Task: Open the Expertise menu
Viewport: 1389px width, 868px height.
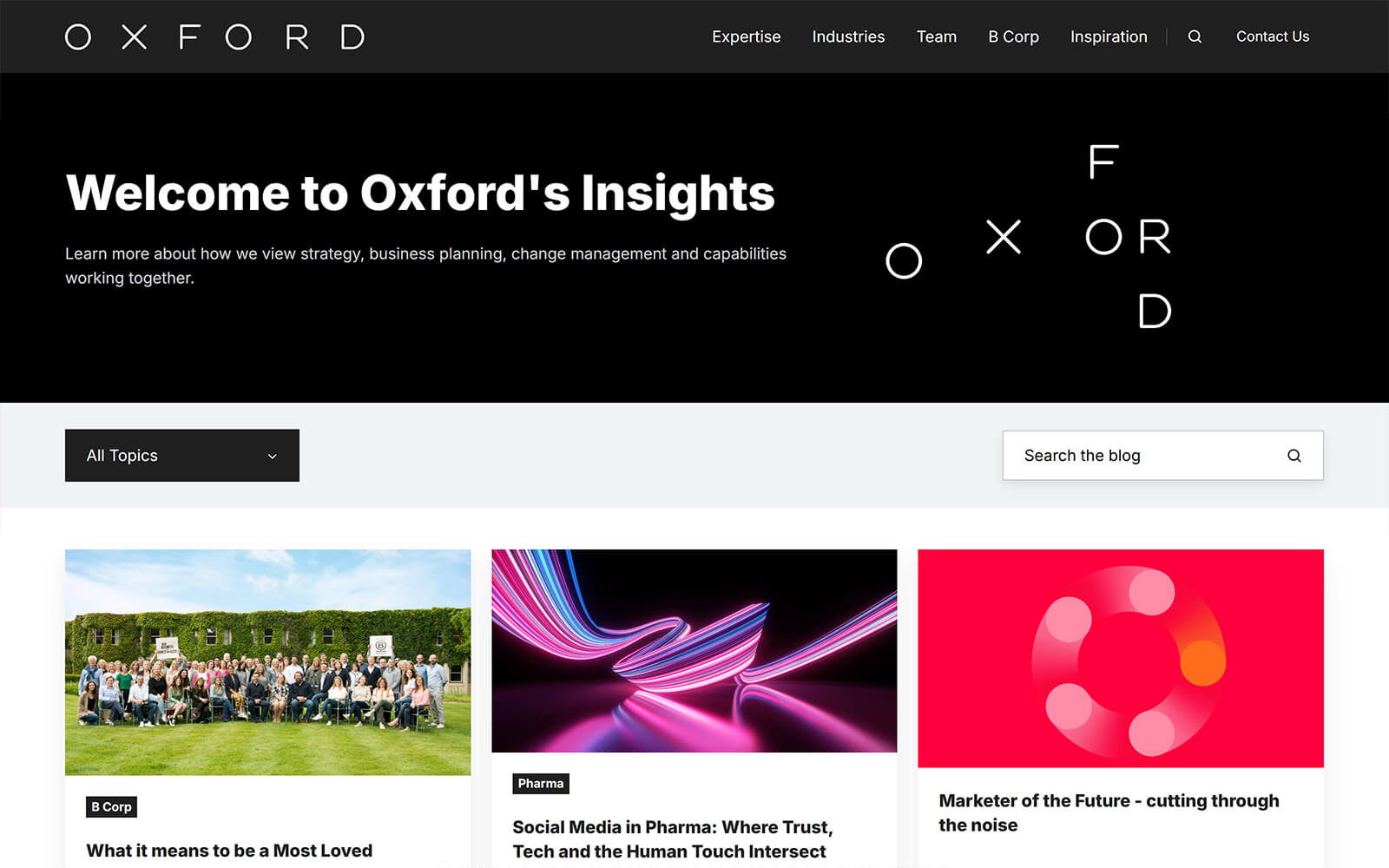Action: tap(746, 36)
